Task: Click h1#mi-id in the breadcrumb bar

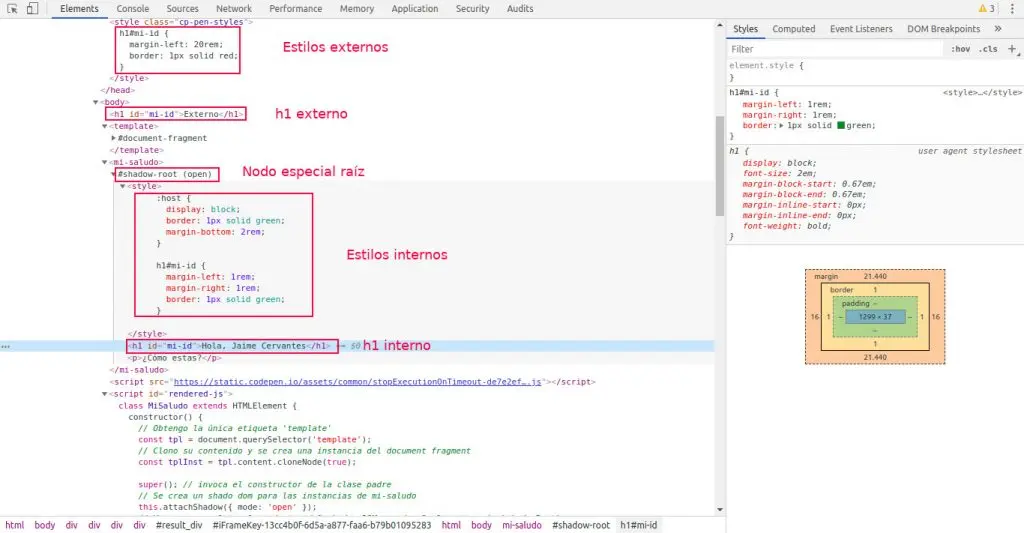Action: (638, 525)
